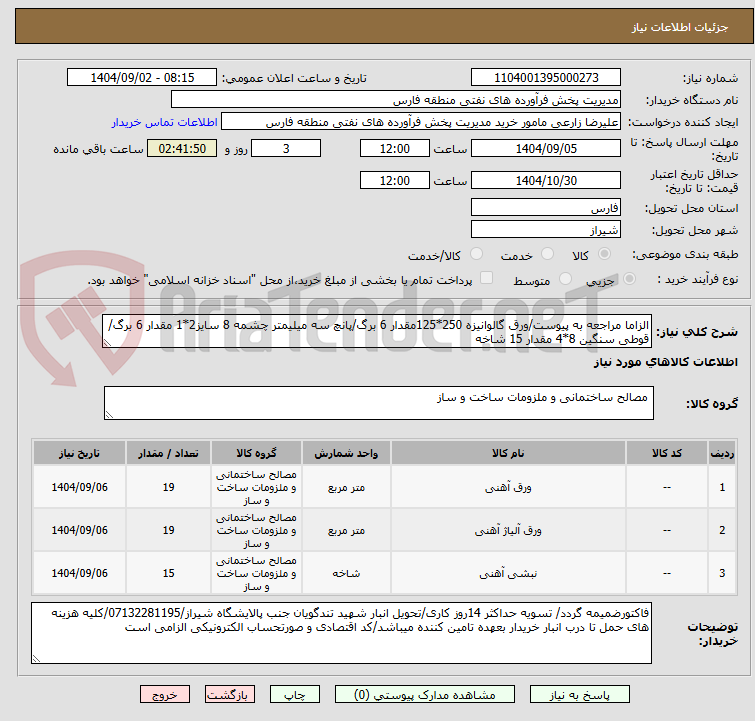
Task: Open buyer contact info link اطلاعات تماس خریدار
Action: coord(165,122)
